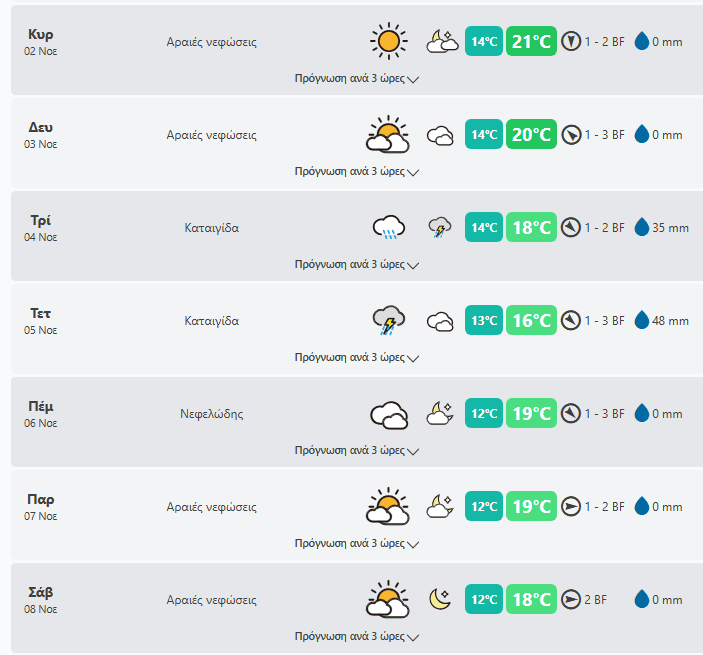The height and width of the screenshot is (655, 703).
Task: Click the wind compass icon for Monday 03 Nov
Action: point(571,135)
